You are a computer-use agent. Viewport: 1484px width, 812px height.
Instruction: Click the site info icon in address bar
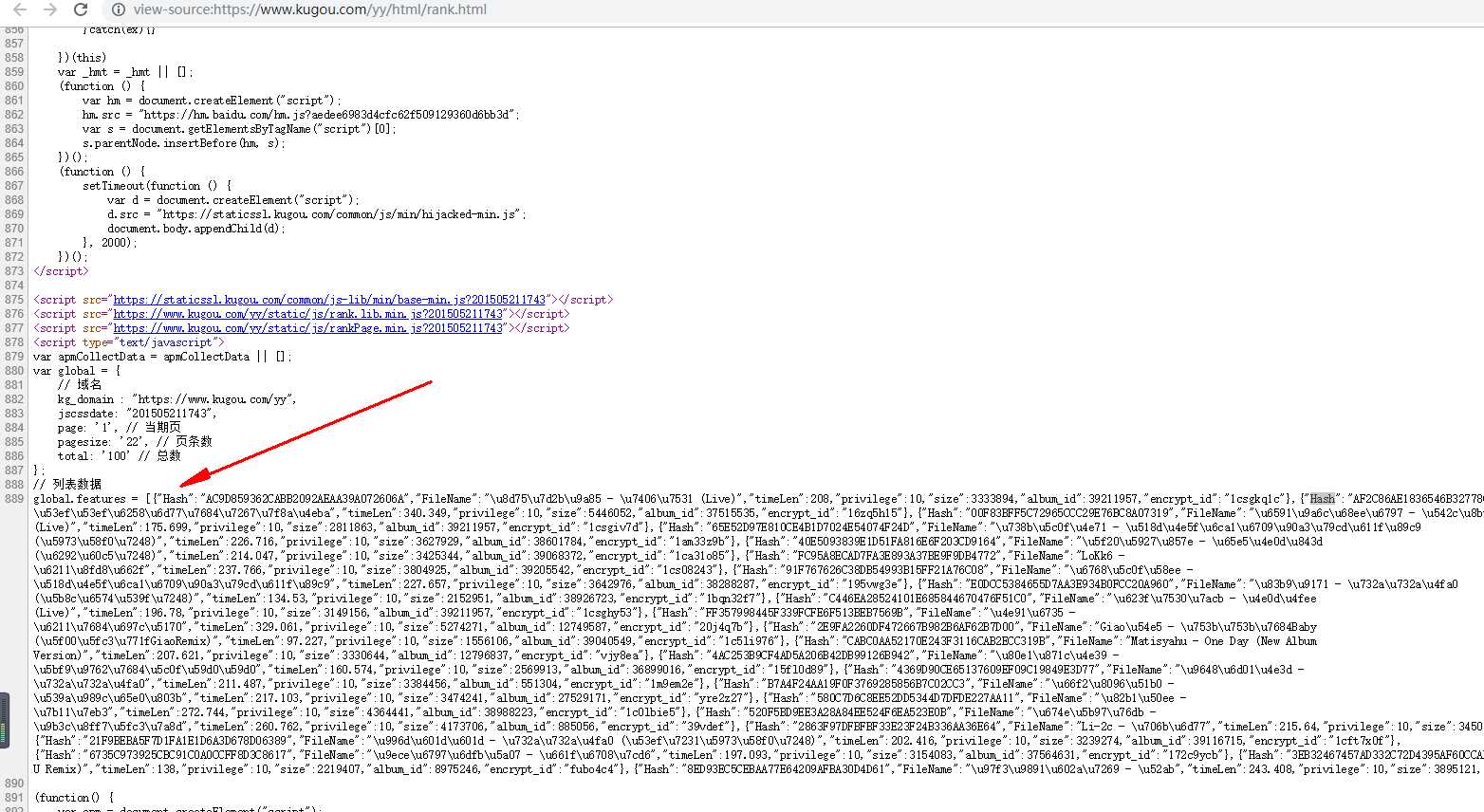[x=119, y=9]
